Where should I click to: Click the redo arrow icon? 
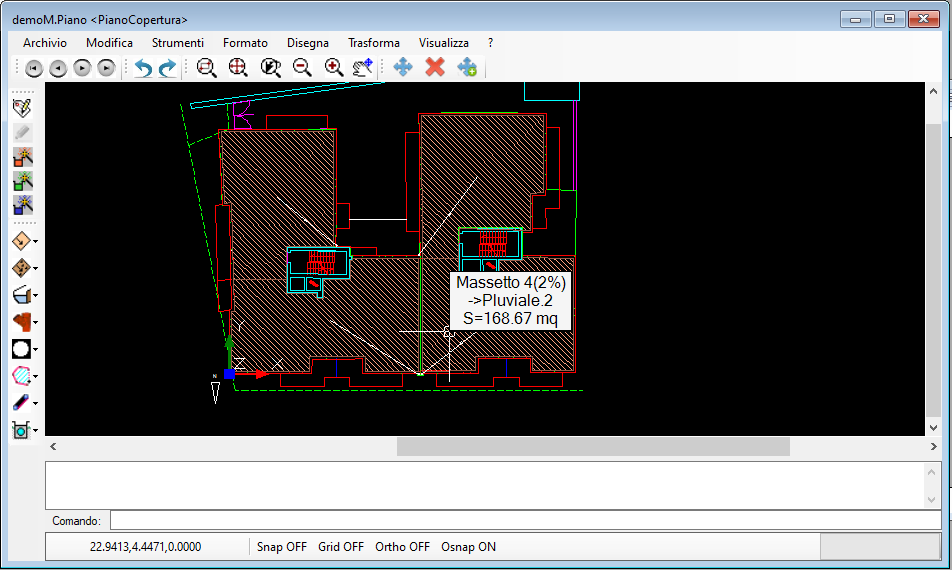167,67
